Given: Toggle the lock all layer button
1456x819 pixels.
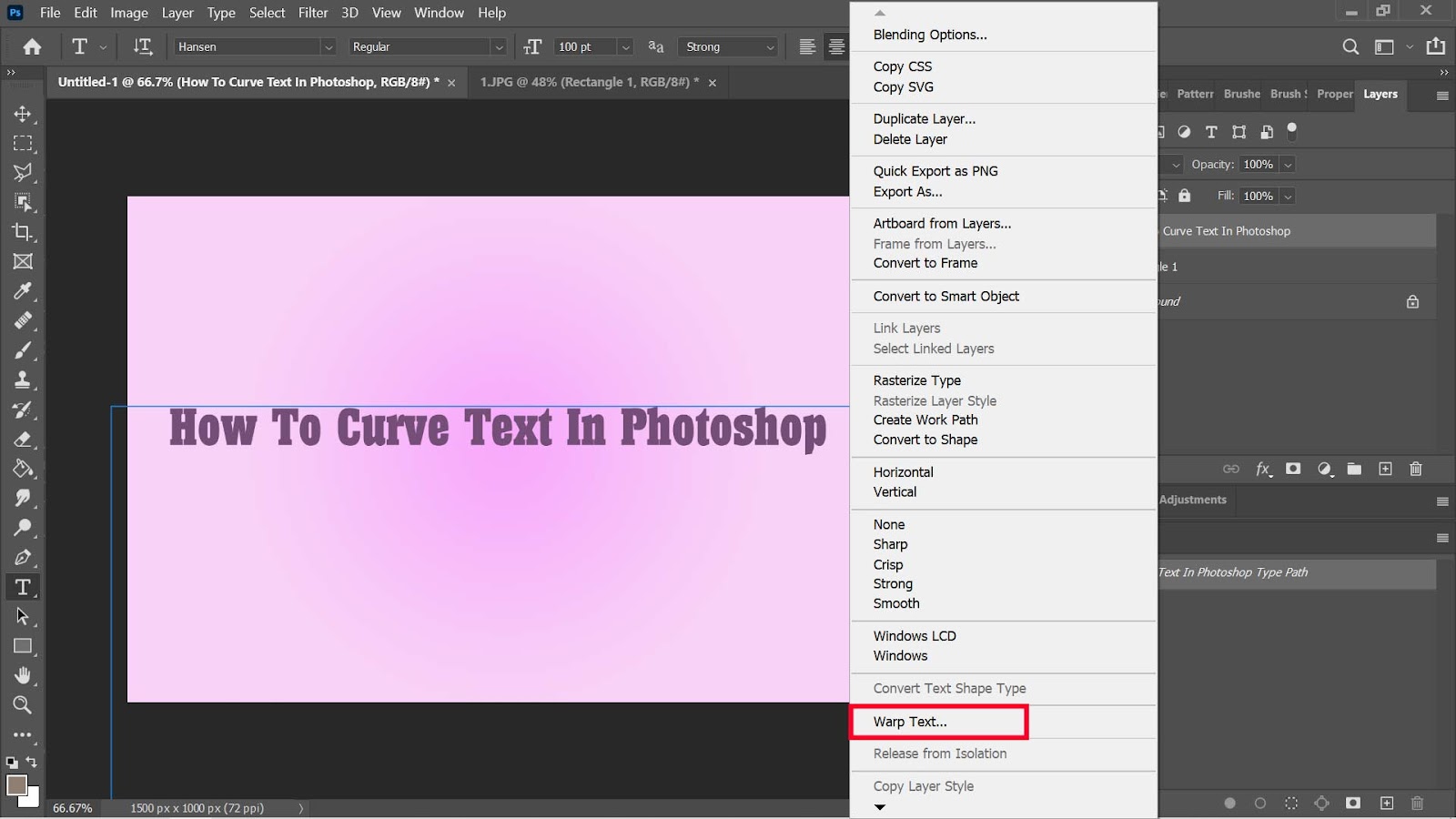Looking at the screenshot, I should 1184,196.
